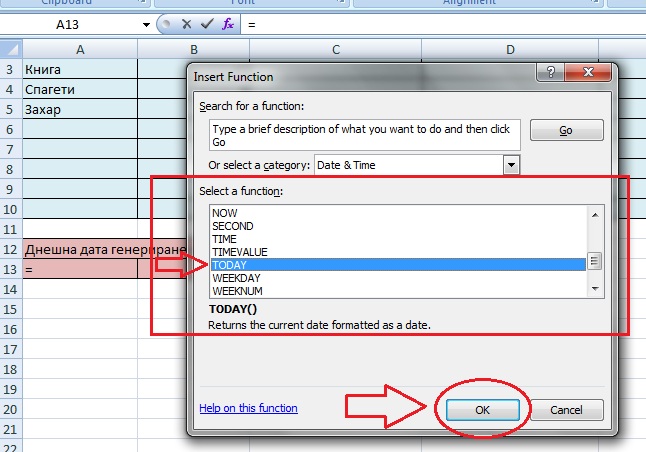The width and height of the screenshot is (646, 452).
Task: Select empty cell A8
Action: 80,169
